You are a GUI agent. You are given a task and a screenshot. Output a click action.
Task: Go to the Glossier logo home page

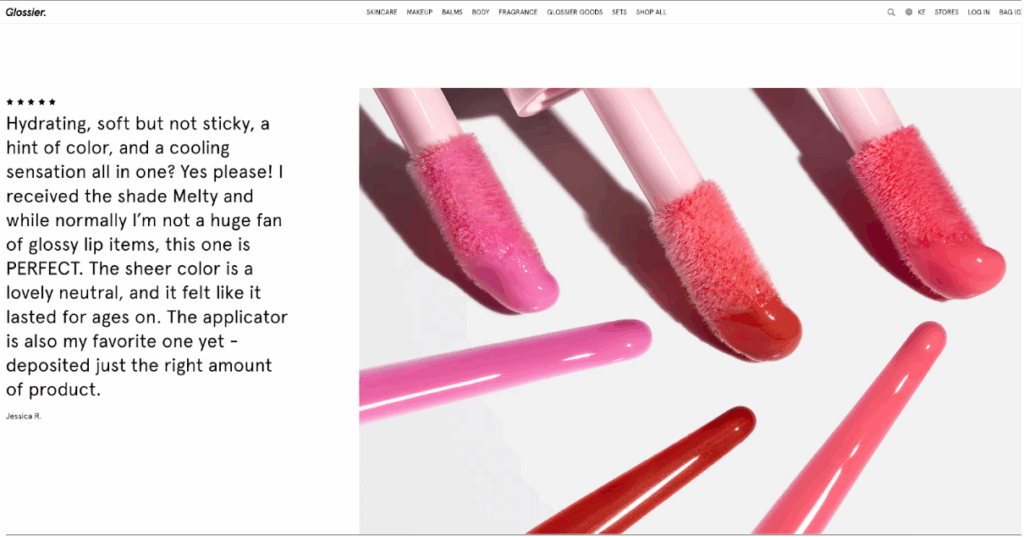(x=25, y=12)
